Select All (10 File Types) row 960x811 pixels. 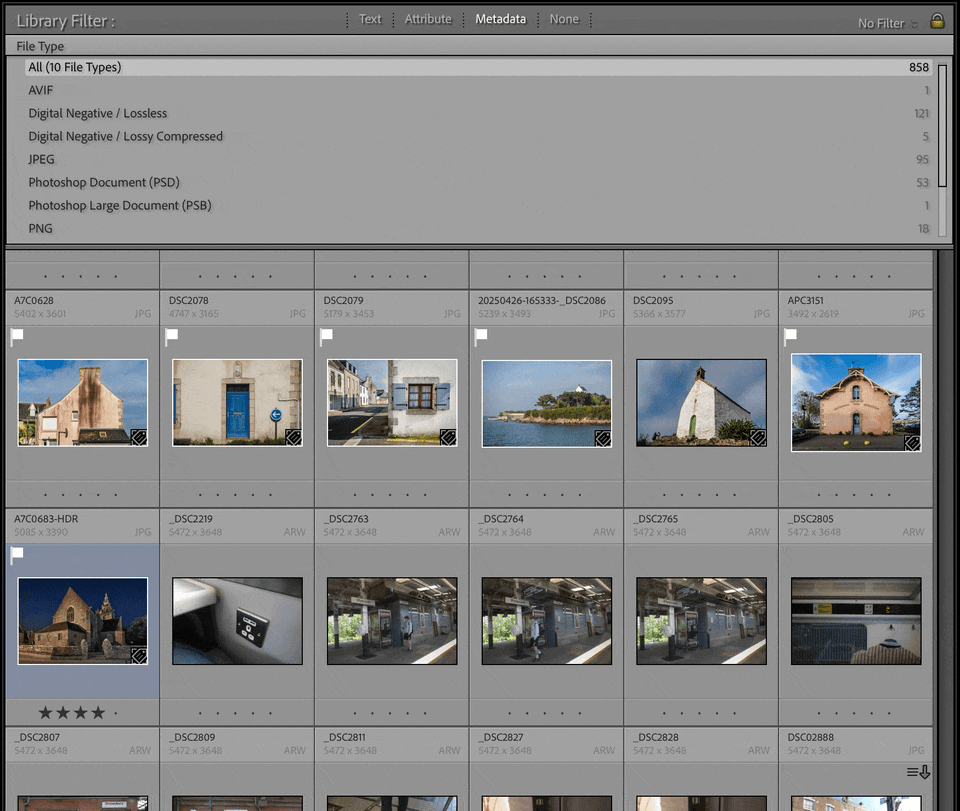tap(478, 67)
